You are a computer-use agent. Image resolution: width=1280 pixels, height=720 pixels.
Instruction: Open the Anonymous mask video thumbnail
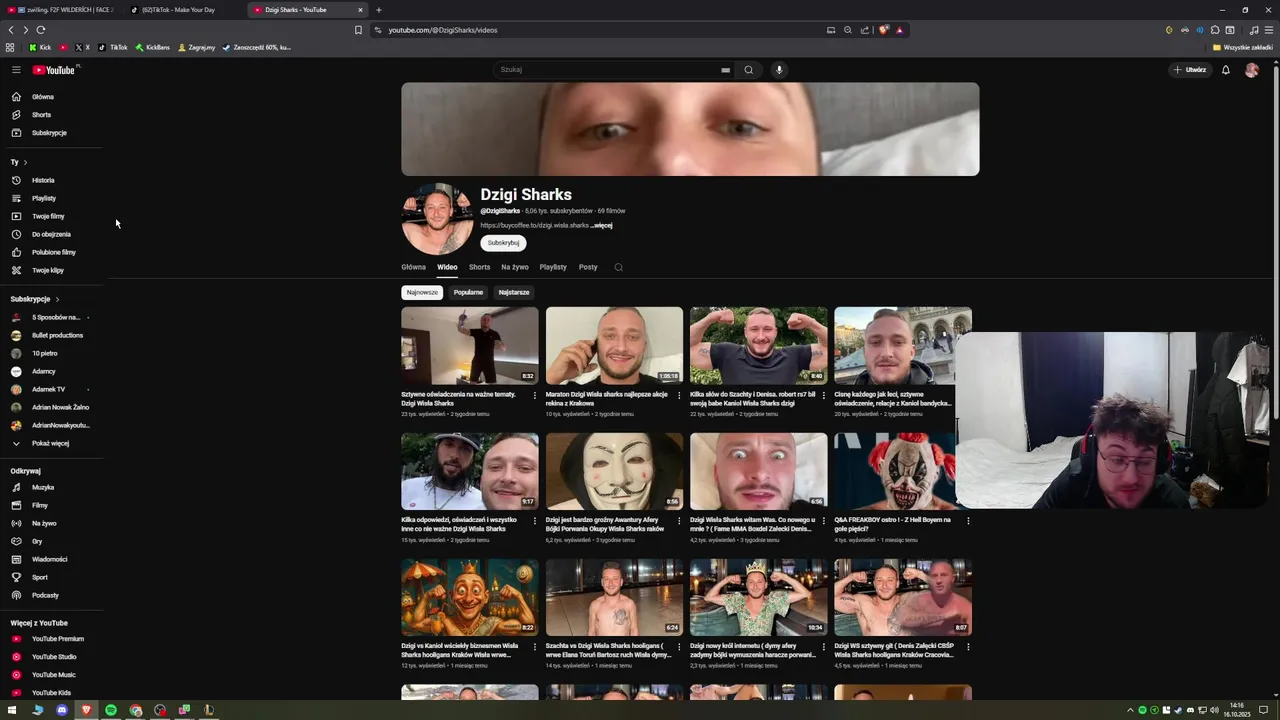[x=614, y=471]
